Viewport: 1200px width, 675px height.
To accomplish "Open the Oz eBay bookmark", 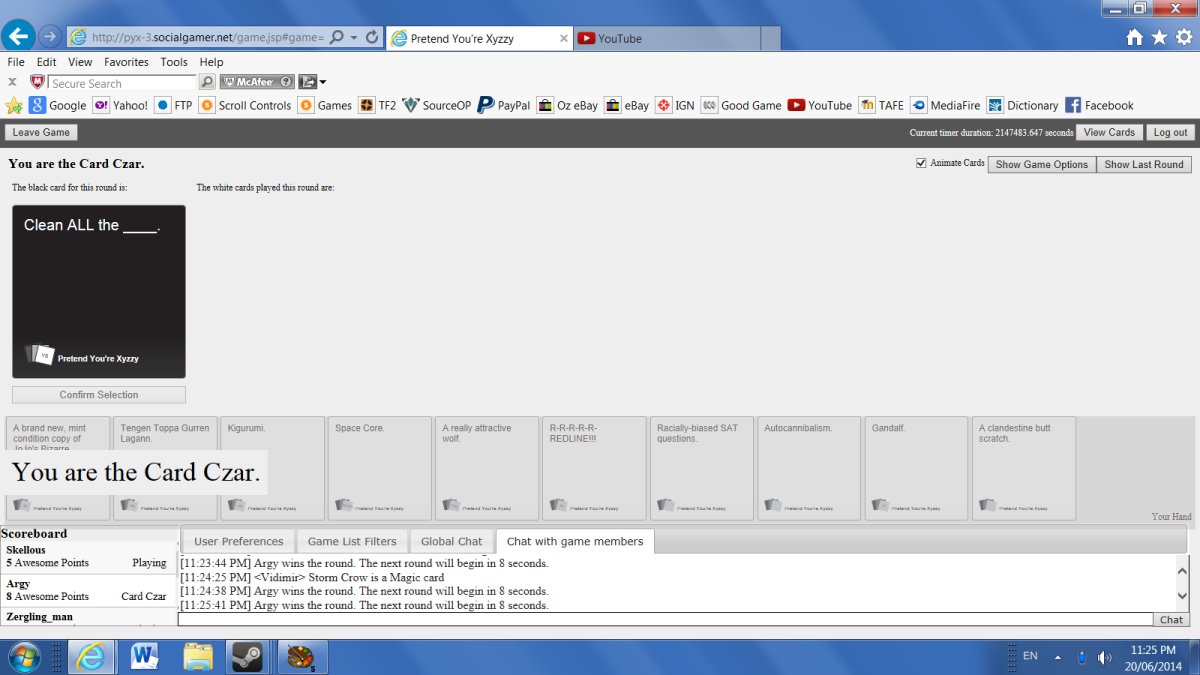I will coord(568,105).
